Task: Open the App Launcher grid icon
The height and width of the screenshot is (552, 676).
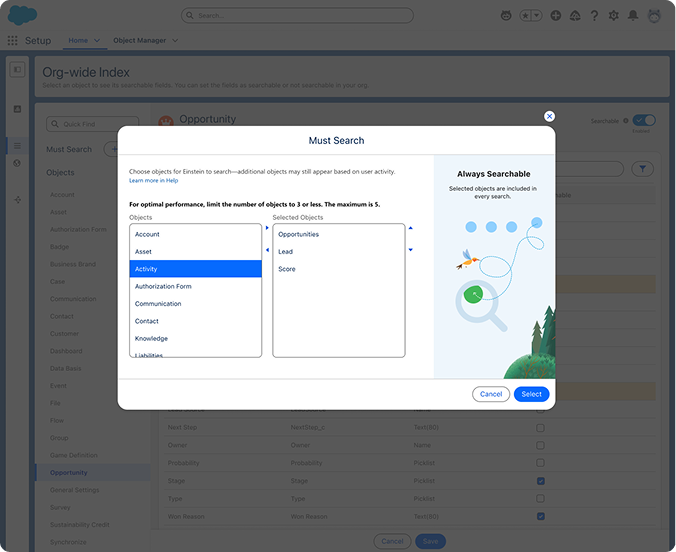Action: pyautogui.click(x=13, y=41)
